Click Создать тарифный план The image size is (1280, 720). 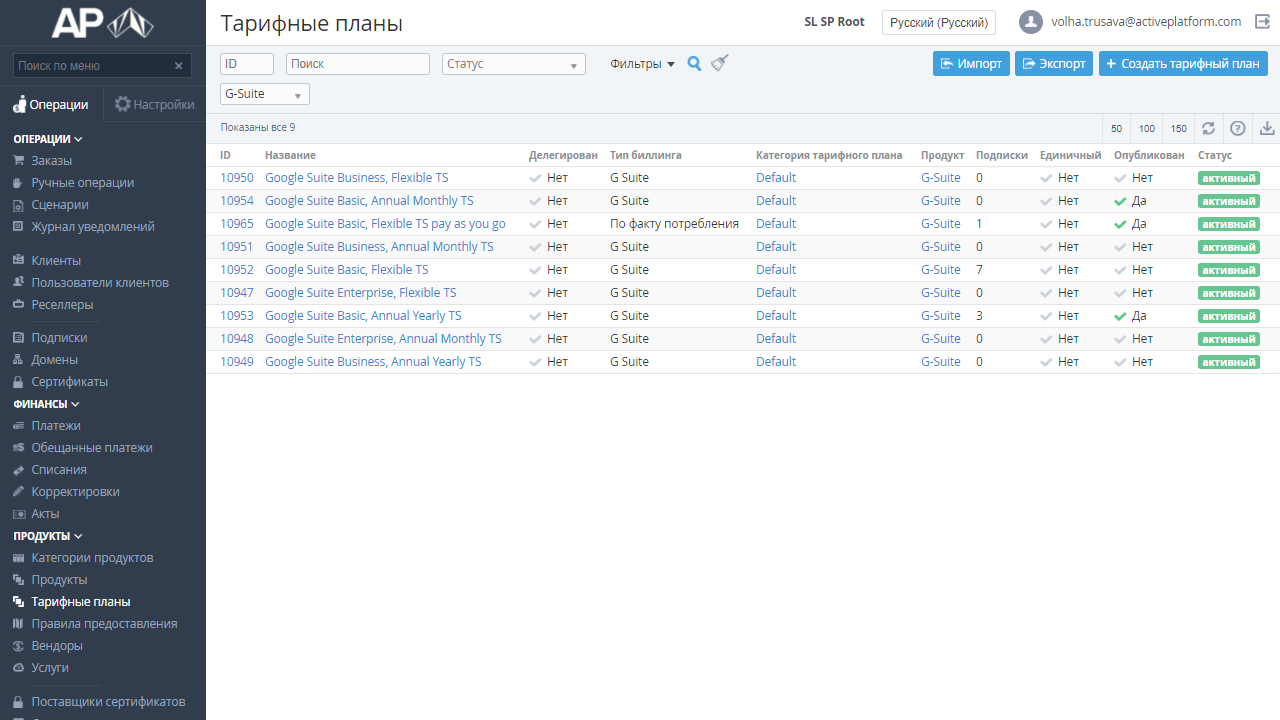click(1183, 63)
